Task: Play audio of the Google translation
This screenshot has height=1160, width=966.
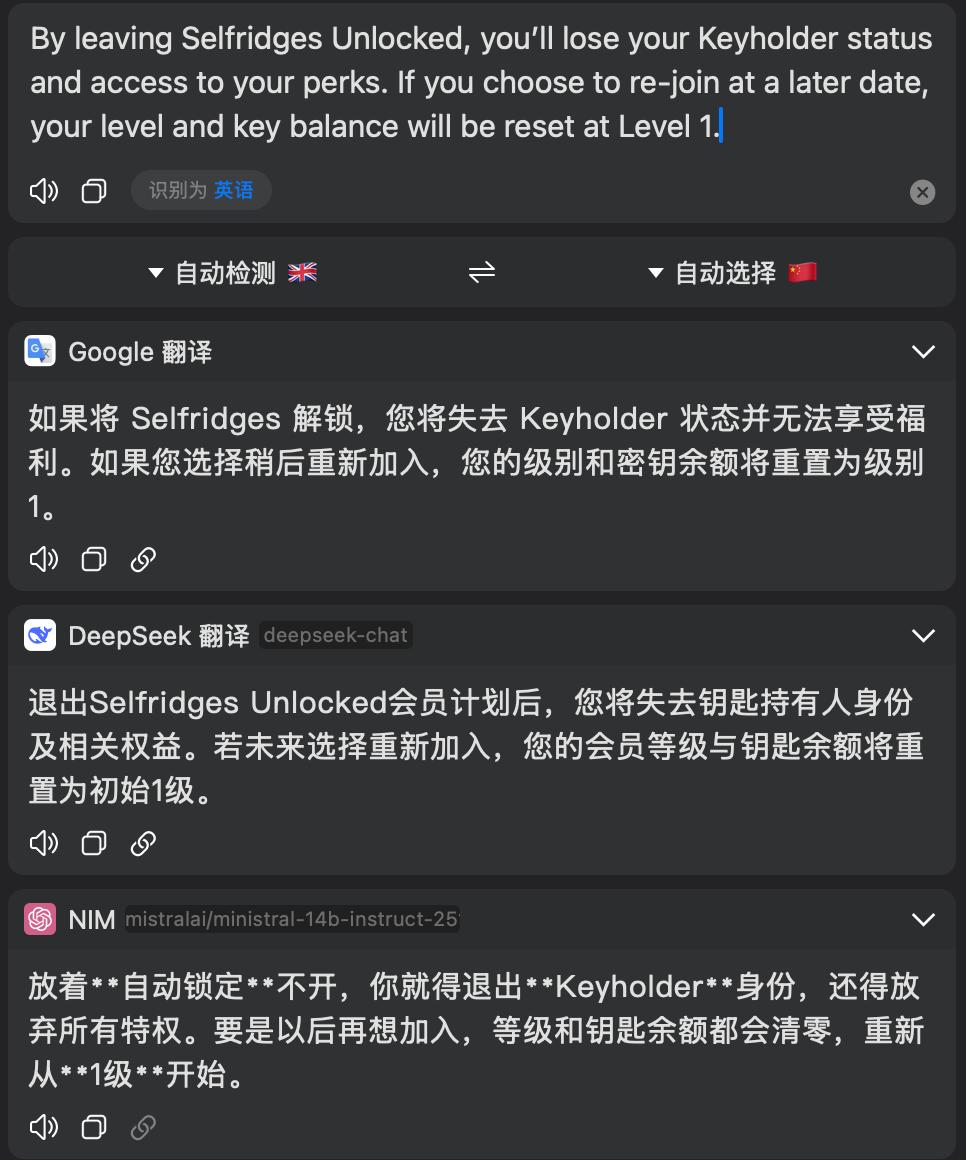Action: point(44,559)
